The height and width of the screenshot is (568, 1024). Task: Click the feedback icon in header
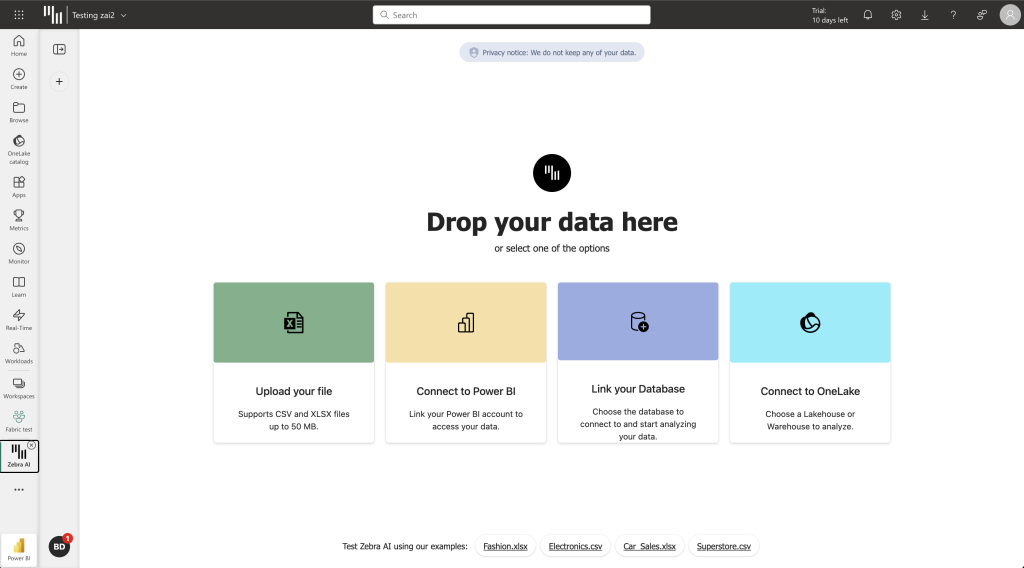click(x=982, y=14)
